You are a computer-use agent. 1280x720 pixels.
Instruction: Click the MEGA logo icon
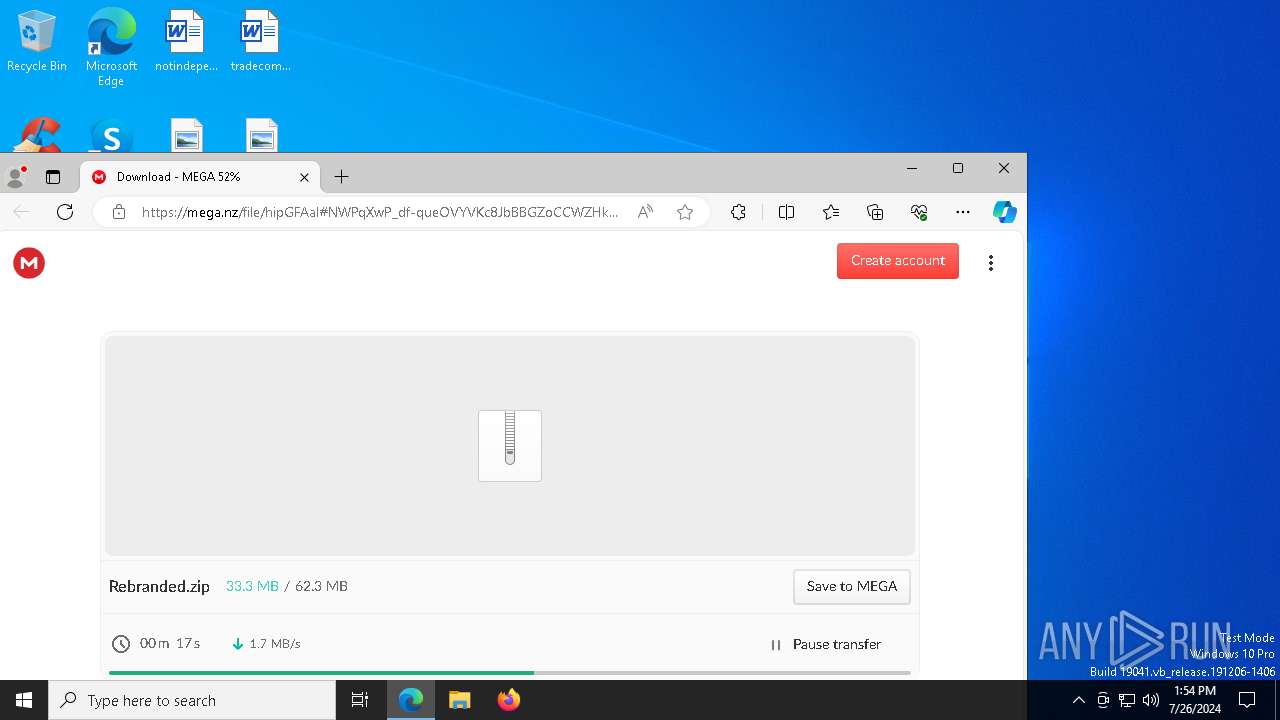[x=29, y=263]
